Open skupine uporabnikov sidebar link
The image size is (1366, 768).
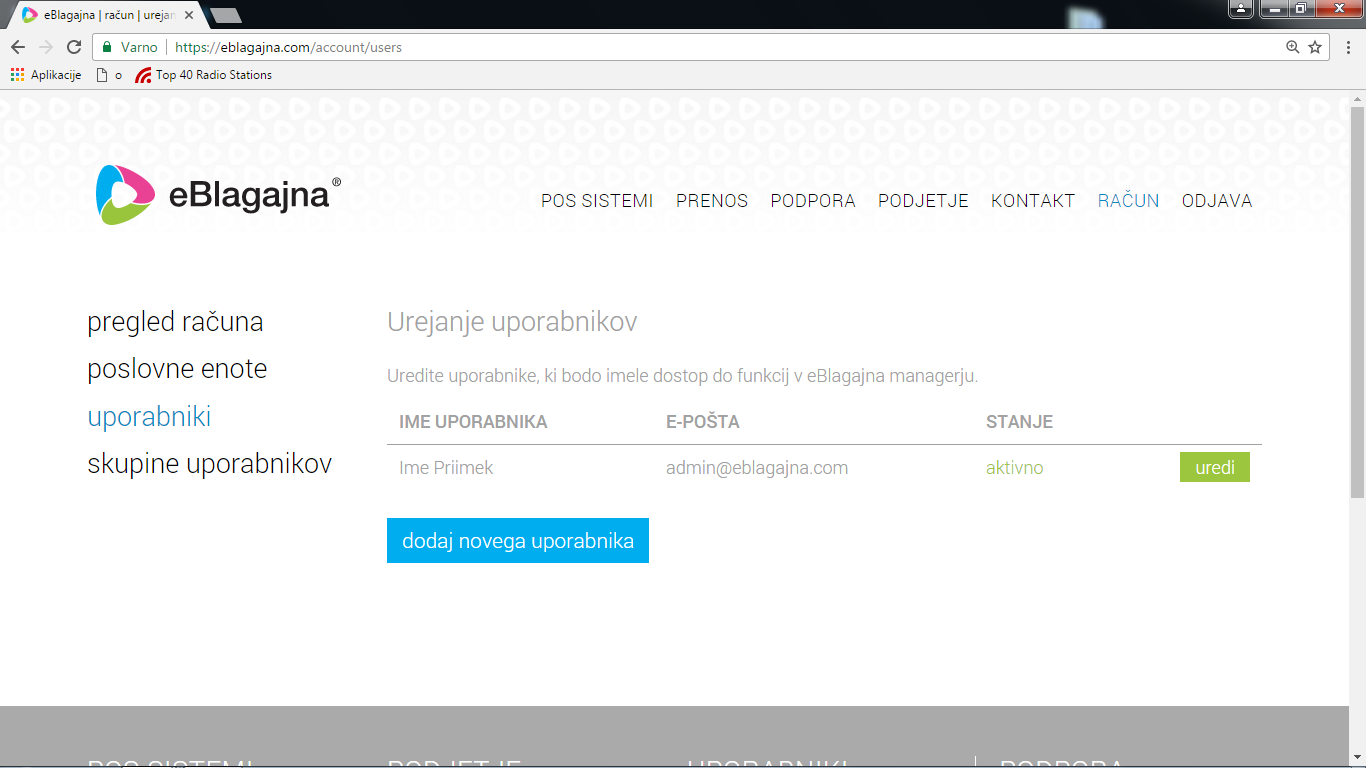(210, 464)
